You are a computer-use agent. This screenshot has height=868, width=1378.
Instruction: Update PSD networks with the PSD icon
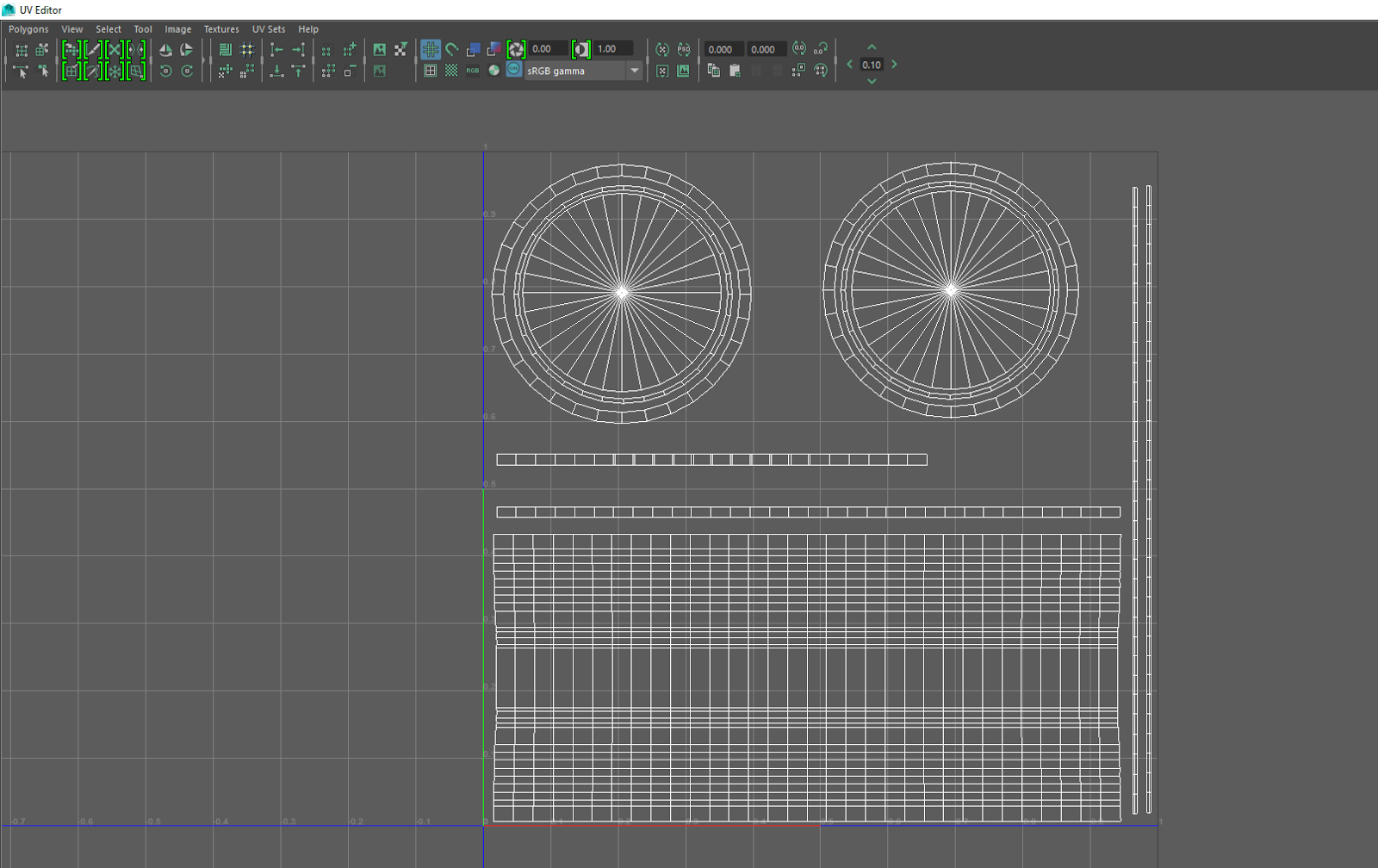coord(683,49)
